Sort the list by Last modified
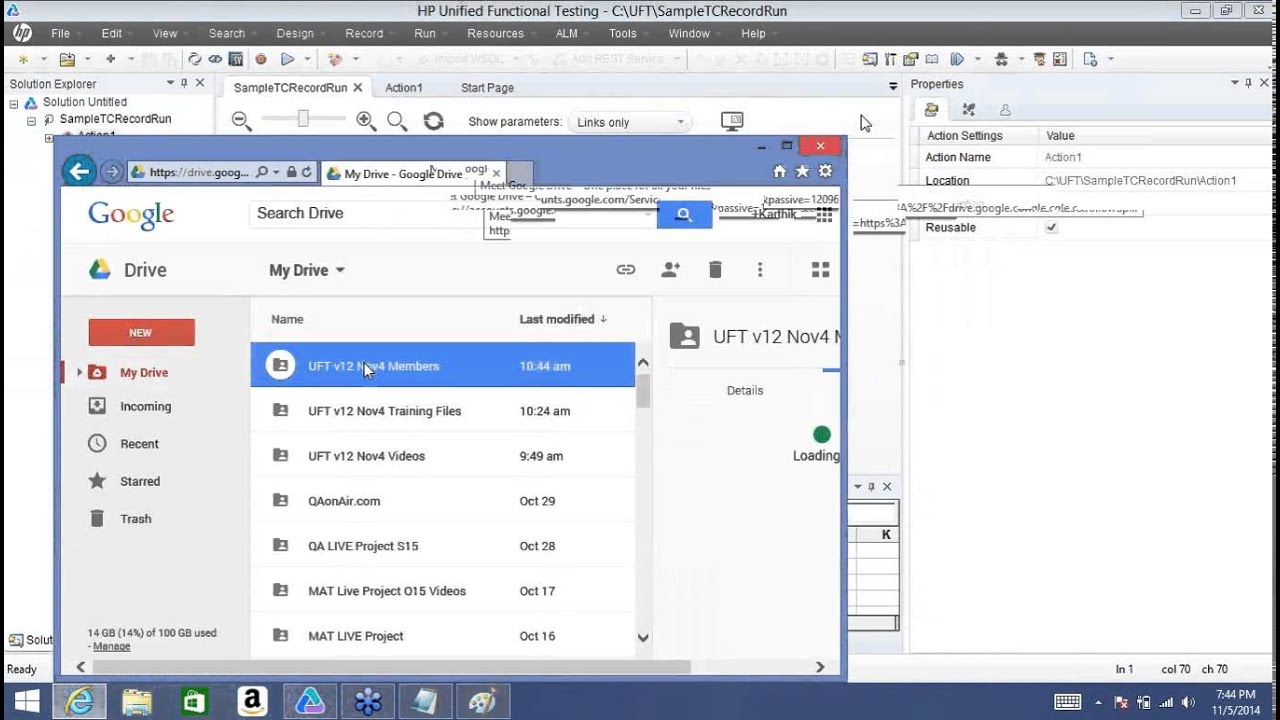 point(563,319)
